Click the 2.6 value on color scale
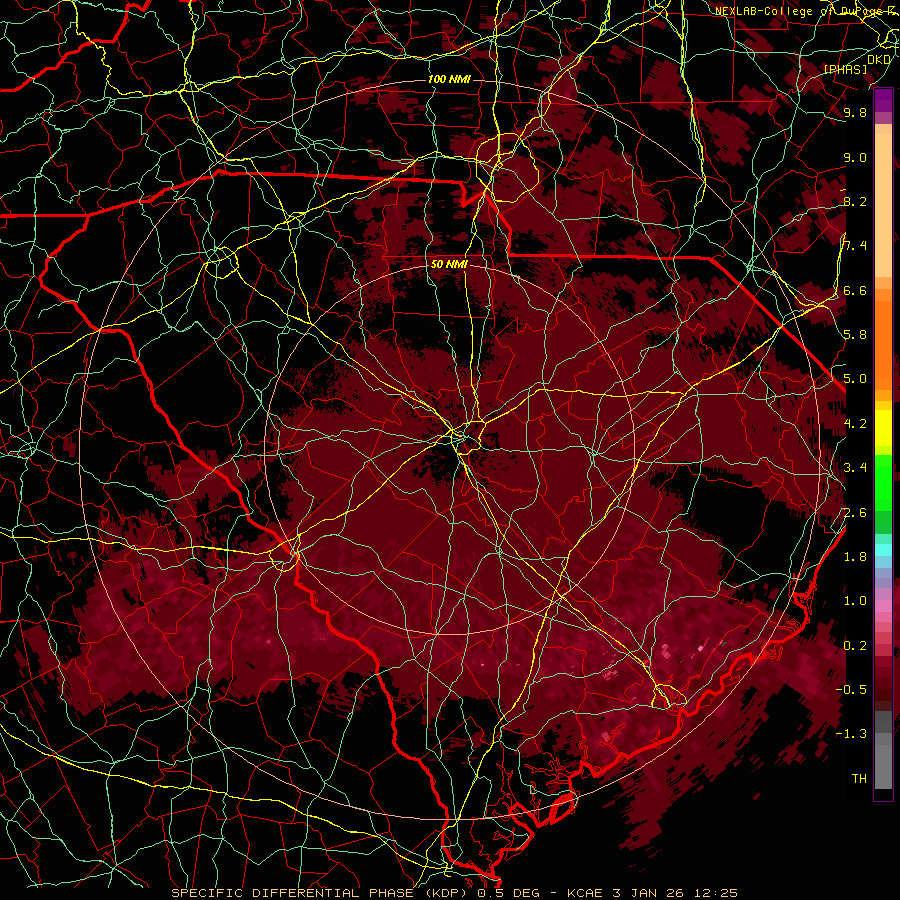The width and height of the screenshot is (900, 900). pyautogui.click(x=855, y=513)
